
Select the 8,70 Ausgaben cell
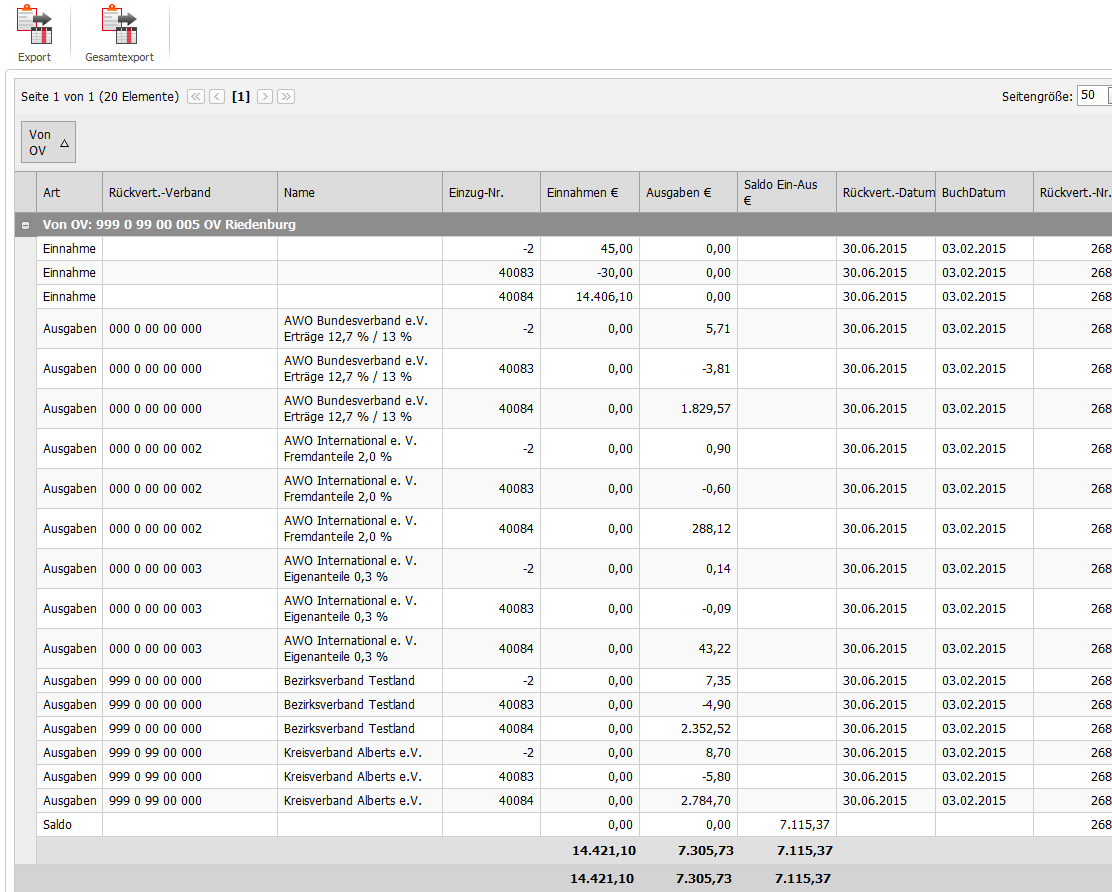[x=689, y=753]
